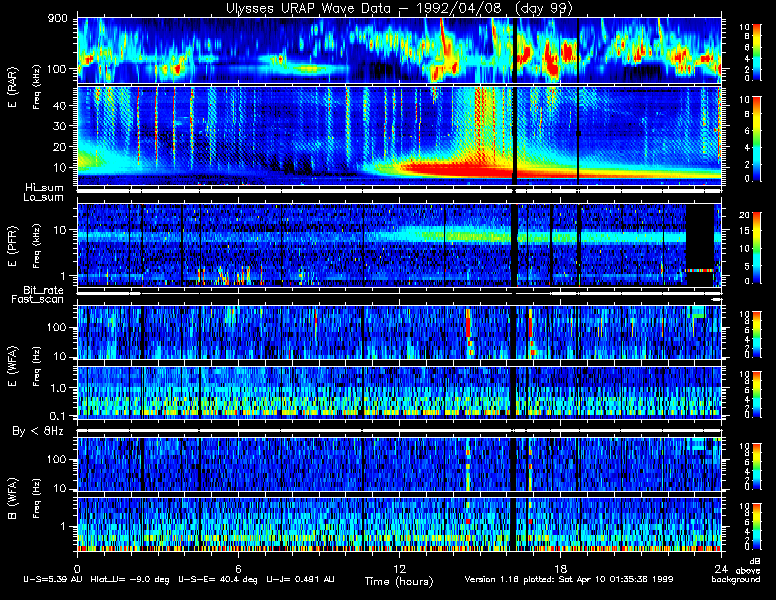Viewport: 776px width, 600px height.
Task: Click the top RAR 100-900 kHz spectrogram panel
Action: point(399,50)
